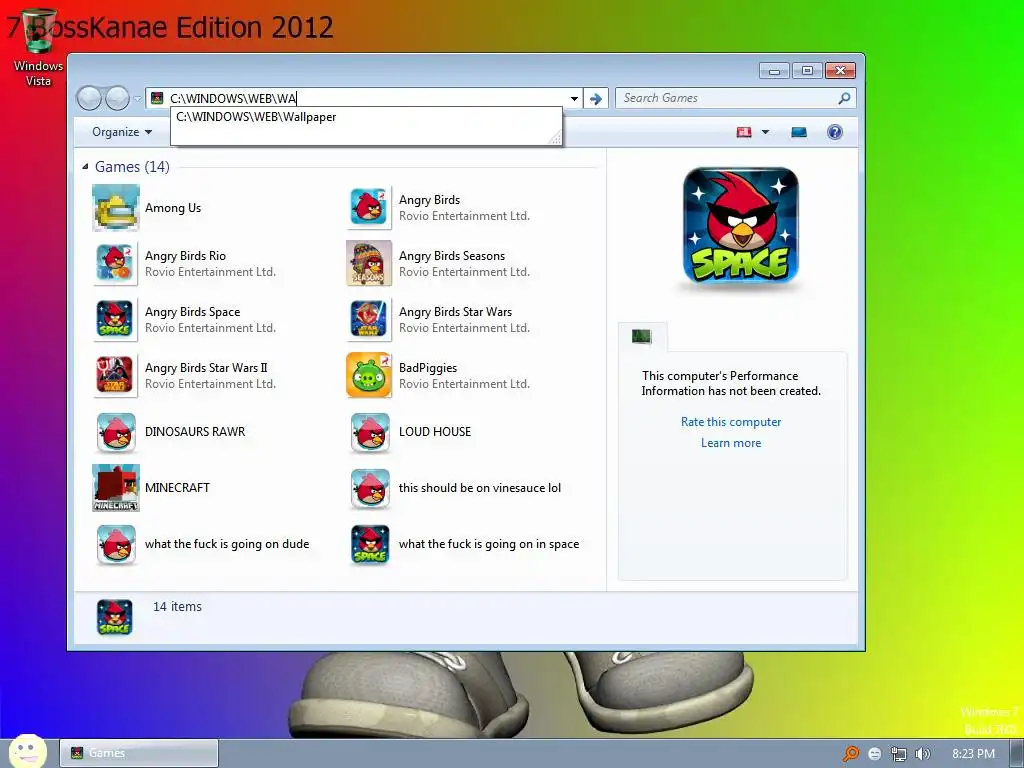Viewport: 1024px width, 768px height.
Task: Open the Recycle Bin Windows Vista icon
Action: (x=39, y=48)
